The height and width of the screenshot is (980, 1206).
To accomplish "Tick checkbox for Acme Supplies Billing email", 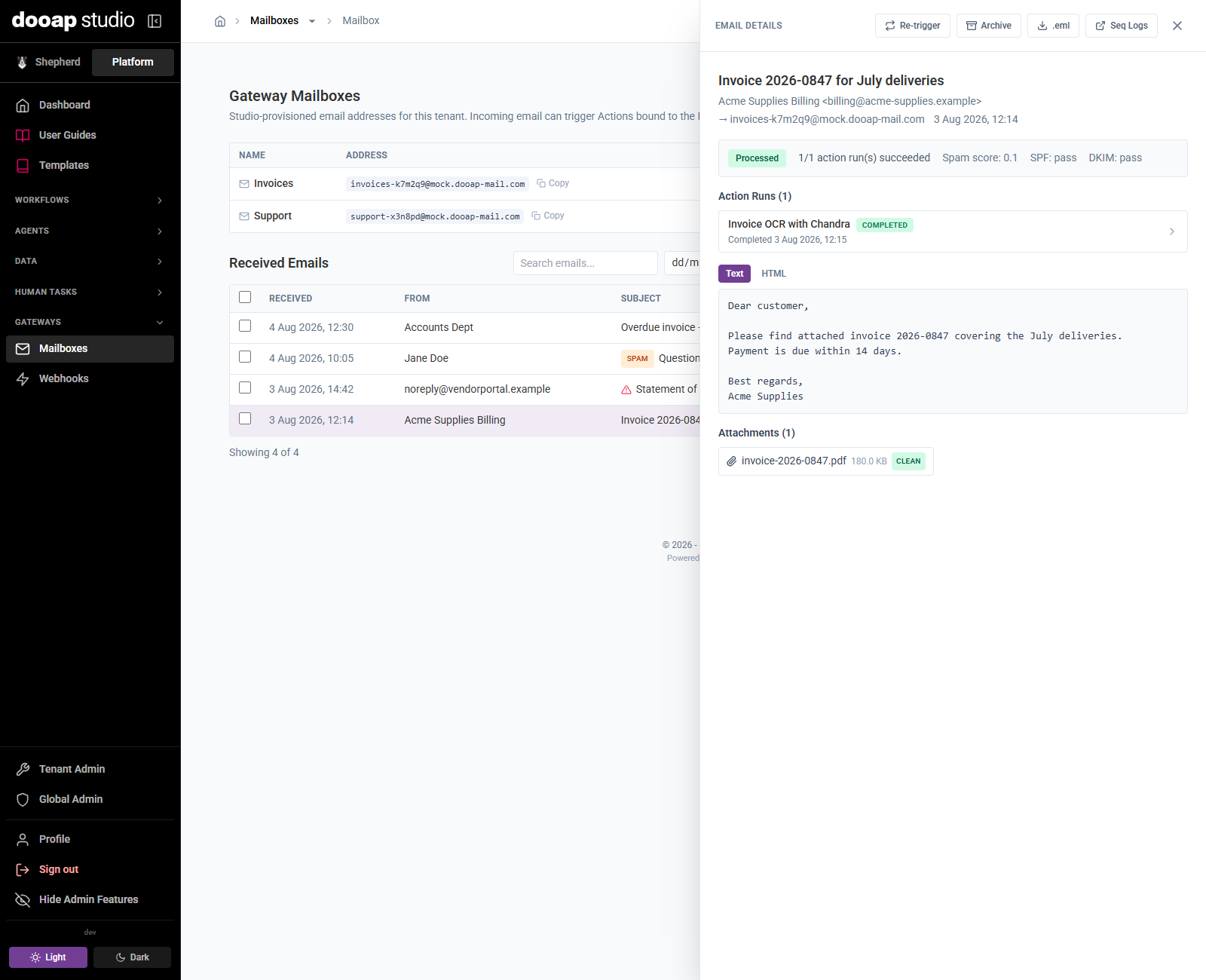I will [245, 418].
